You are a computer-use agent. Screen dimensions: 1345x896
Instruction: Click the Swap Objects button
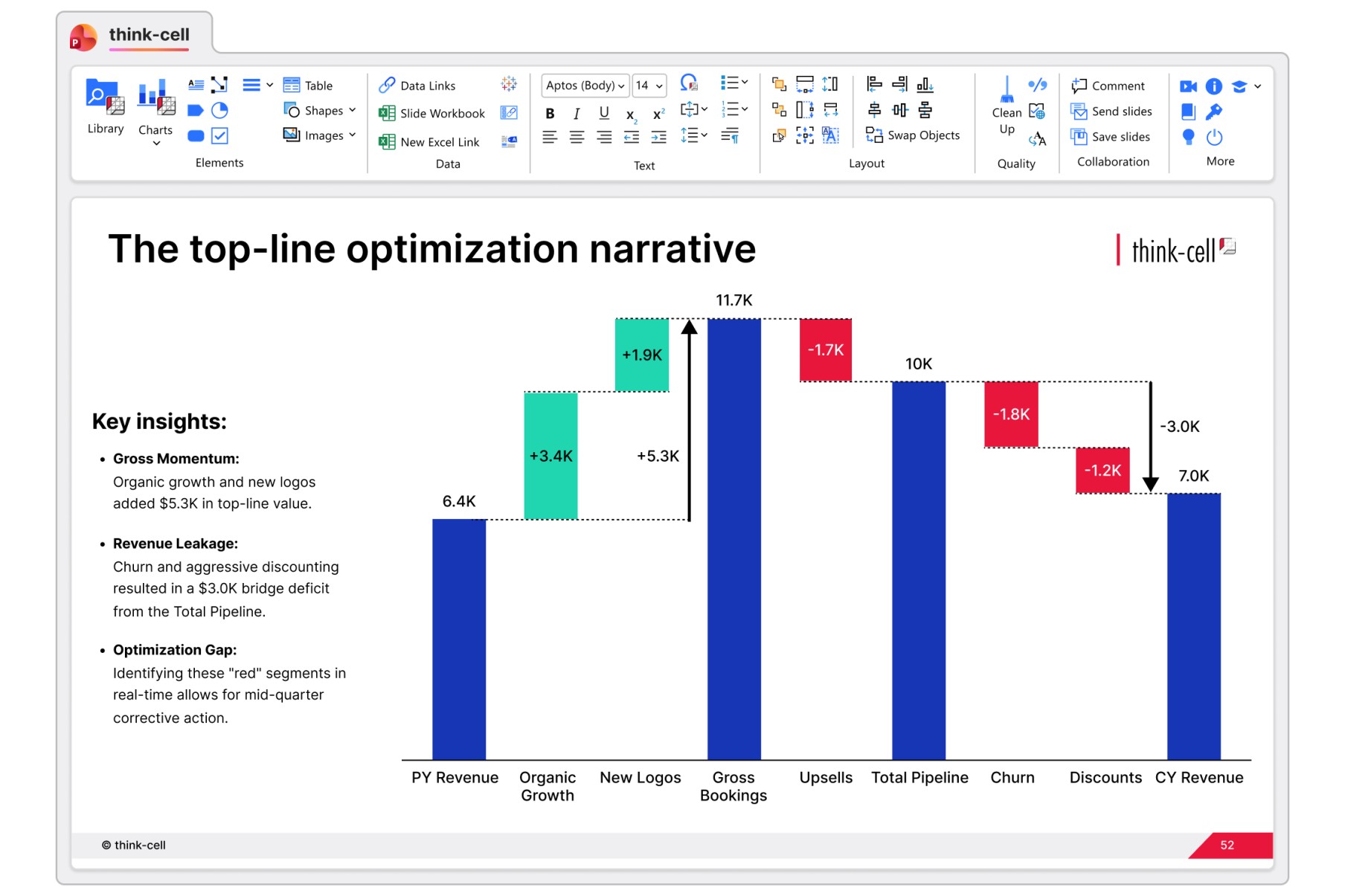coord(913,135)
